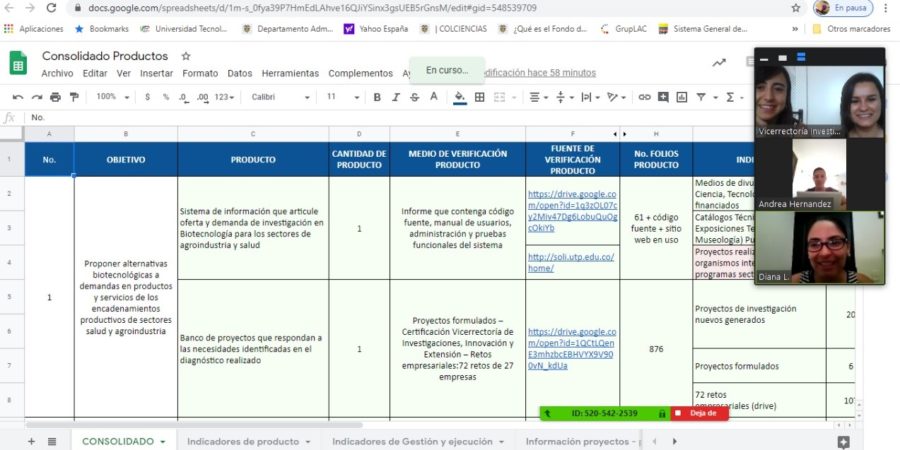
Task: Toggle italic formatting
Action: [x=395, y=97]
